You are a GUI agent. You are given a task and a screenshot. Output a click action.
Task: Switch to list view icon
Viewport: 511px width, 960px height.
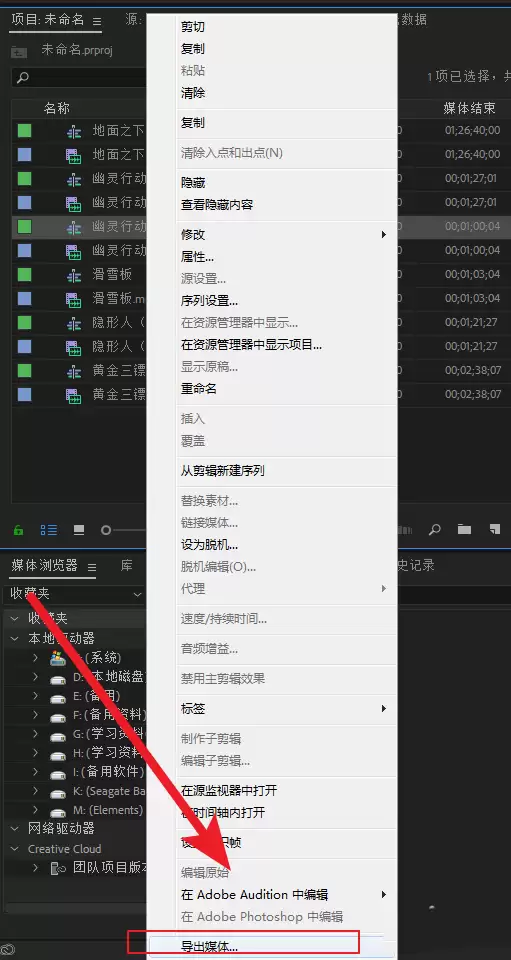[x=48, y=530]
